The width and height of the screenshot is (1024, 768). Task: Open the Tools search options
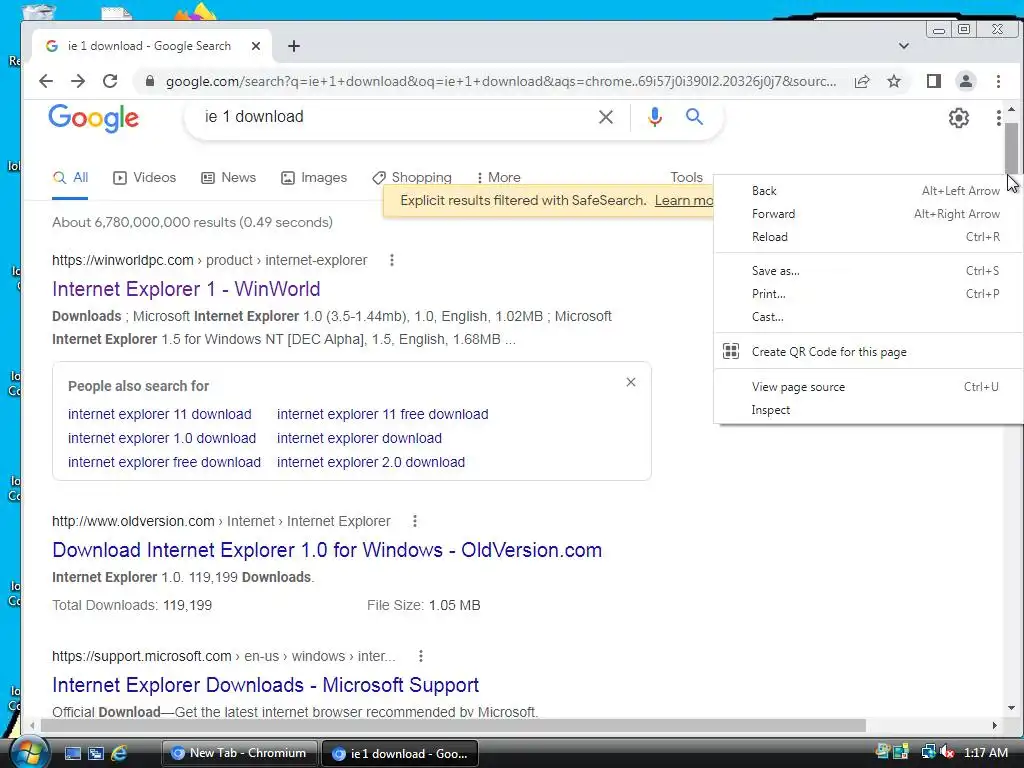click(x=686, y=178)
